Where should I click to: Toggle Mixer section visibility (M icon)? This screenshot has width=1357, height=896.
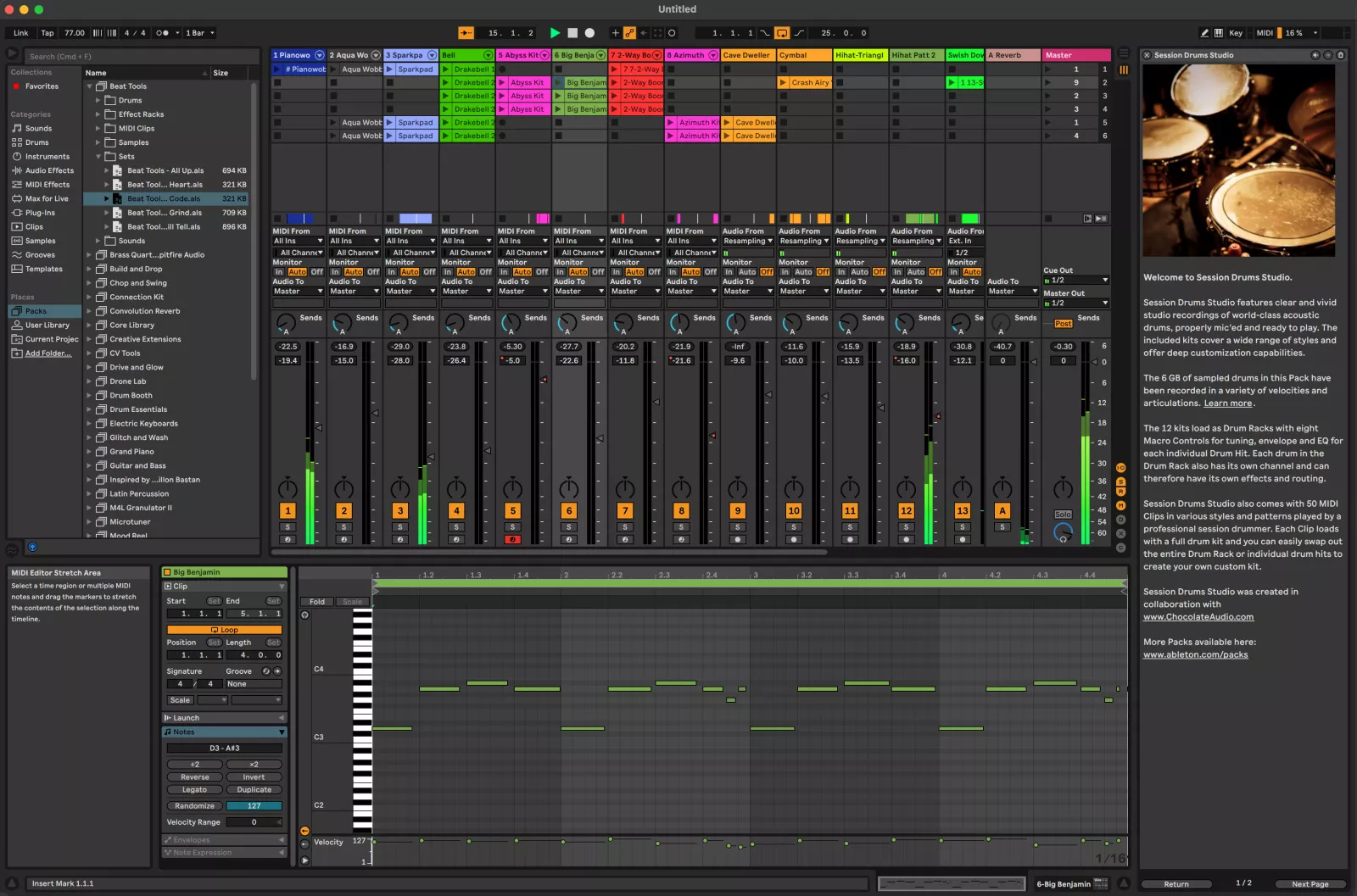point(1121,506)
